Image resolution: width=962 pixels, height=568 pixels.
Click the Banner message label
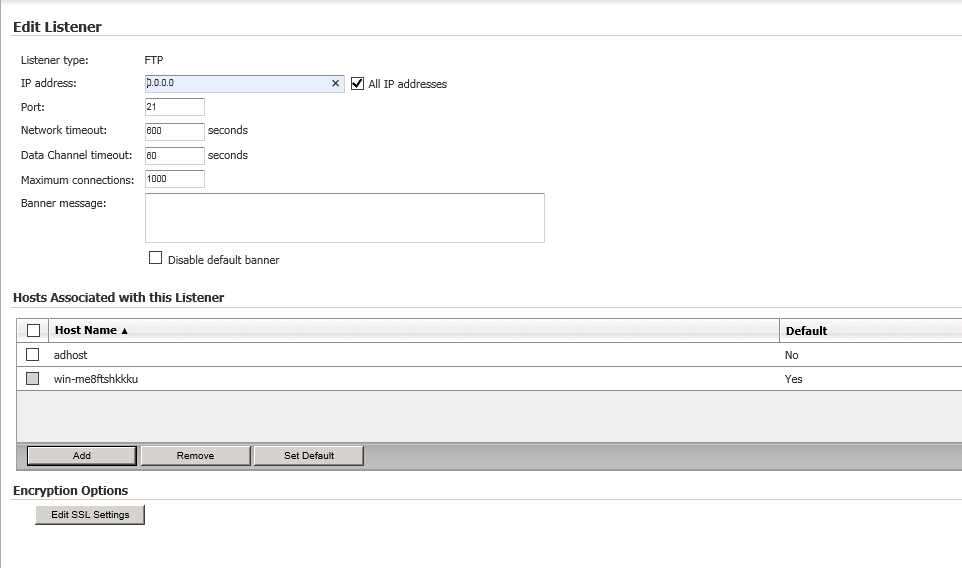(63, 203)
